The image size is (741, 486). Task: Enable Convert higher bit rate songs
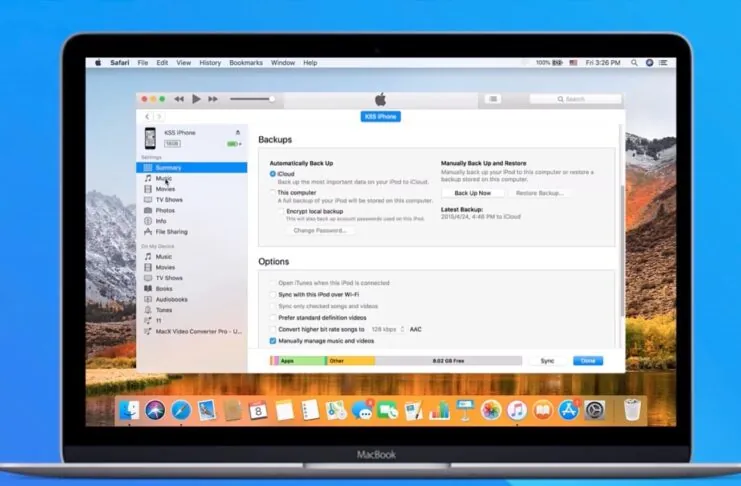[x=273, y=329]
